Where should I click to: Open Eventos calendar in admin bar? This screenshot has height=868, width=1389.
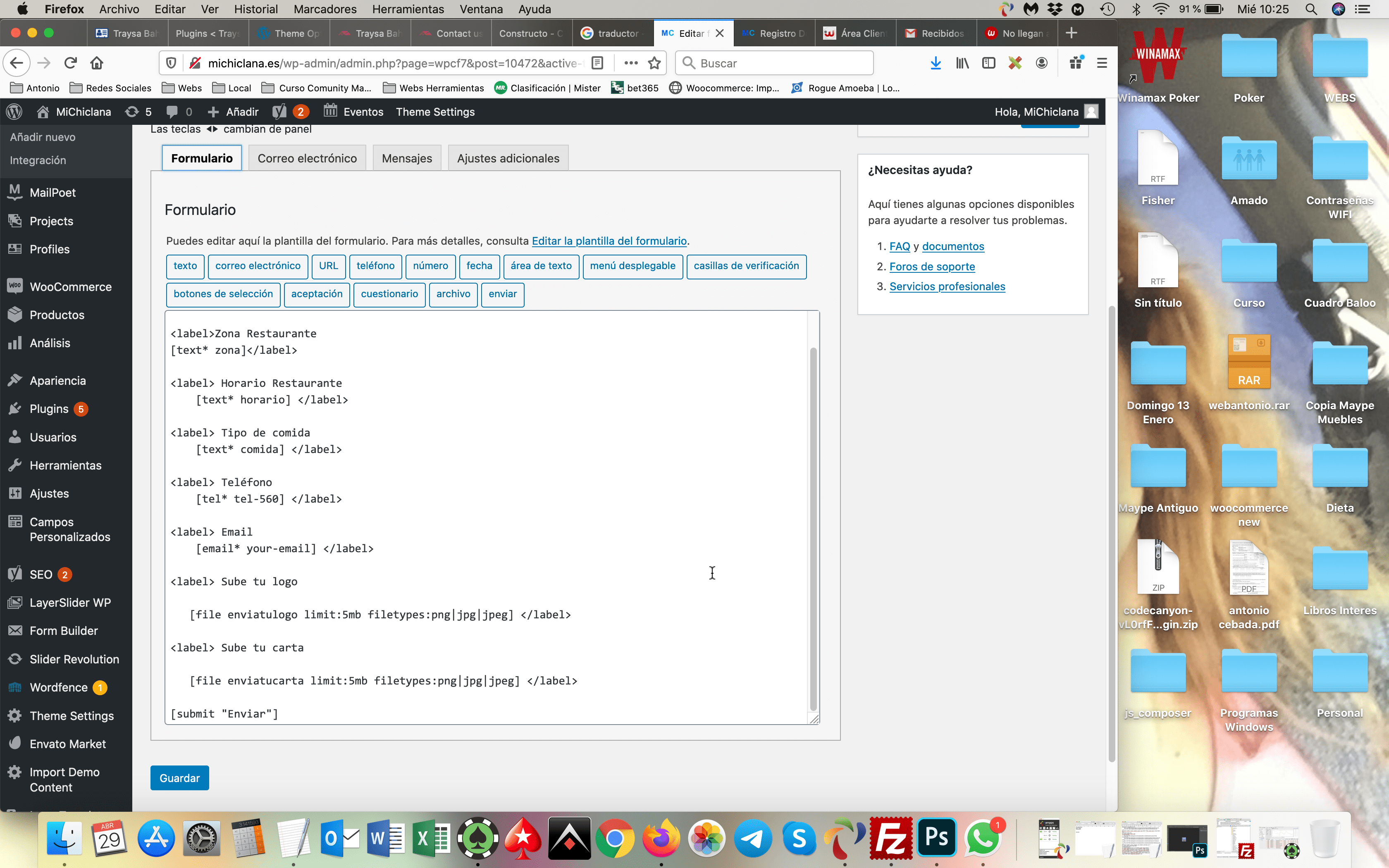click(353, 112)
